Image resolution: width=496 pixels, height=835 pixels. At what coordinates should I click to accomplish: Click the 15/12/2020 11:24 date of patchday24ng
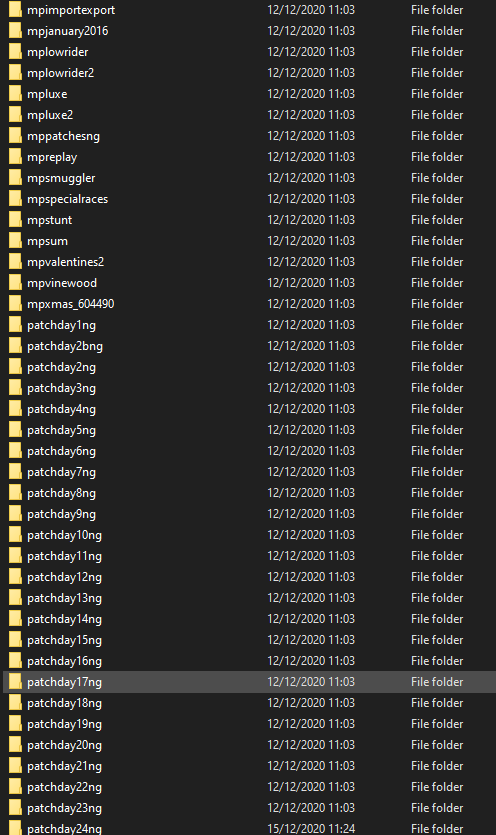(311, 829)
